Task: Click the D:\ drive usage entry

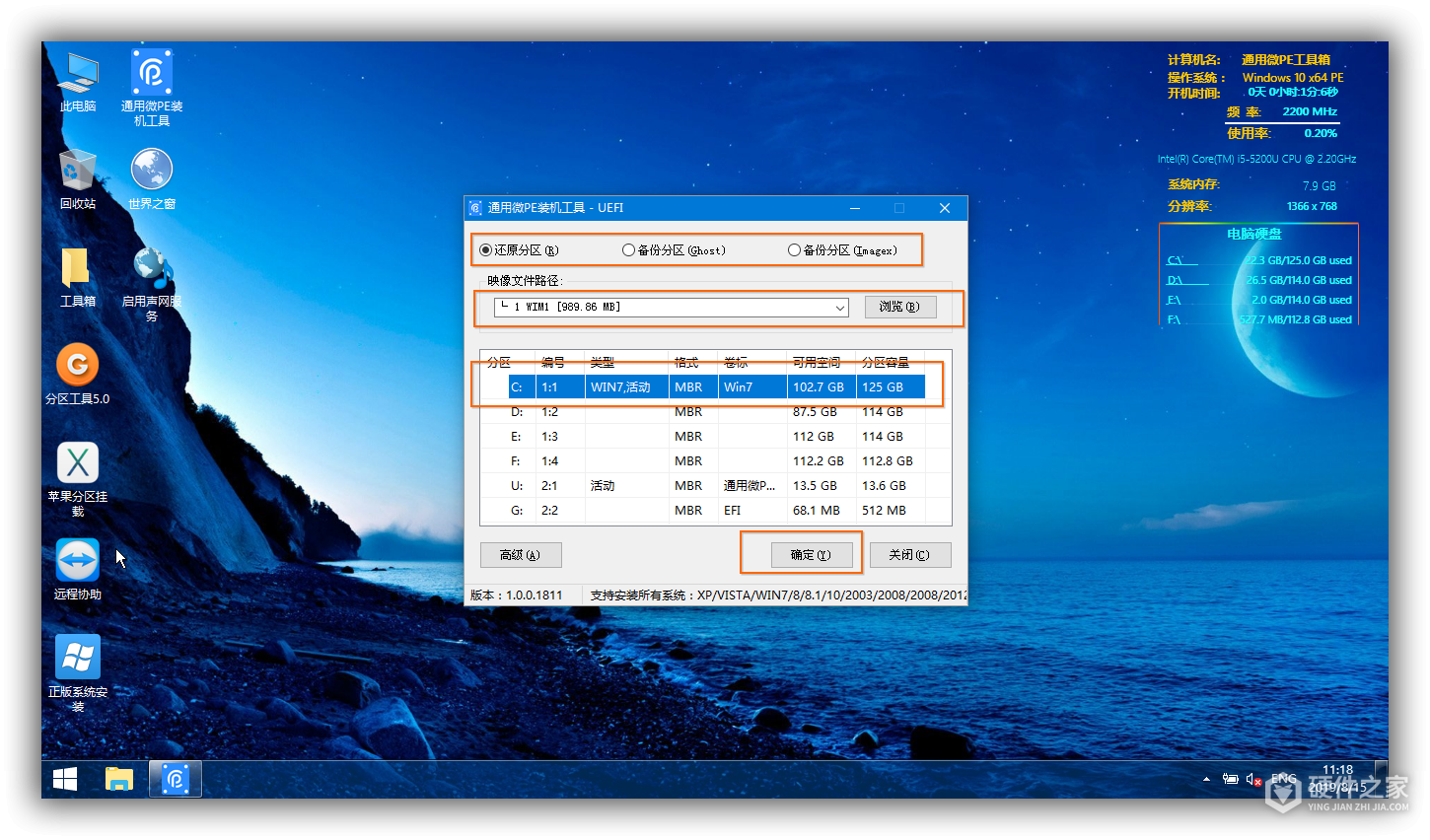Action: point(1259,280)
